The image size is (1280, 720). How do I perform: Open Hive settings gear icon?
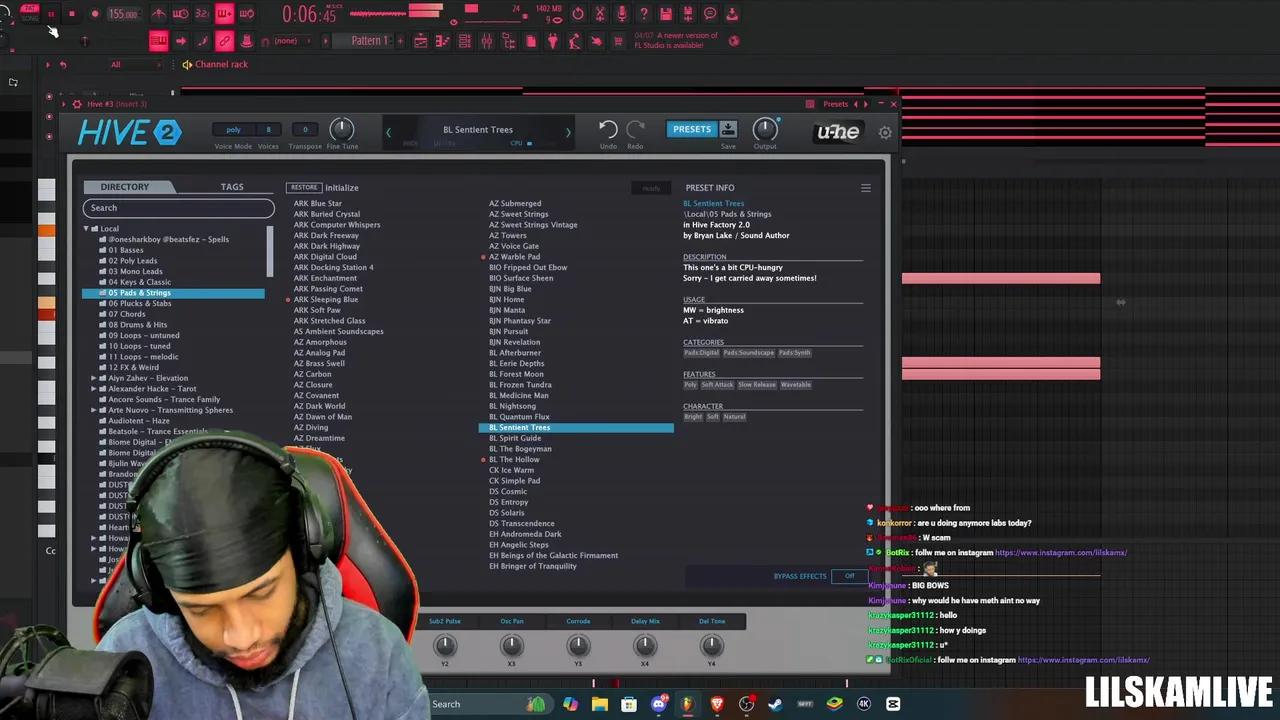coord(885,132)
